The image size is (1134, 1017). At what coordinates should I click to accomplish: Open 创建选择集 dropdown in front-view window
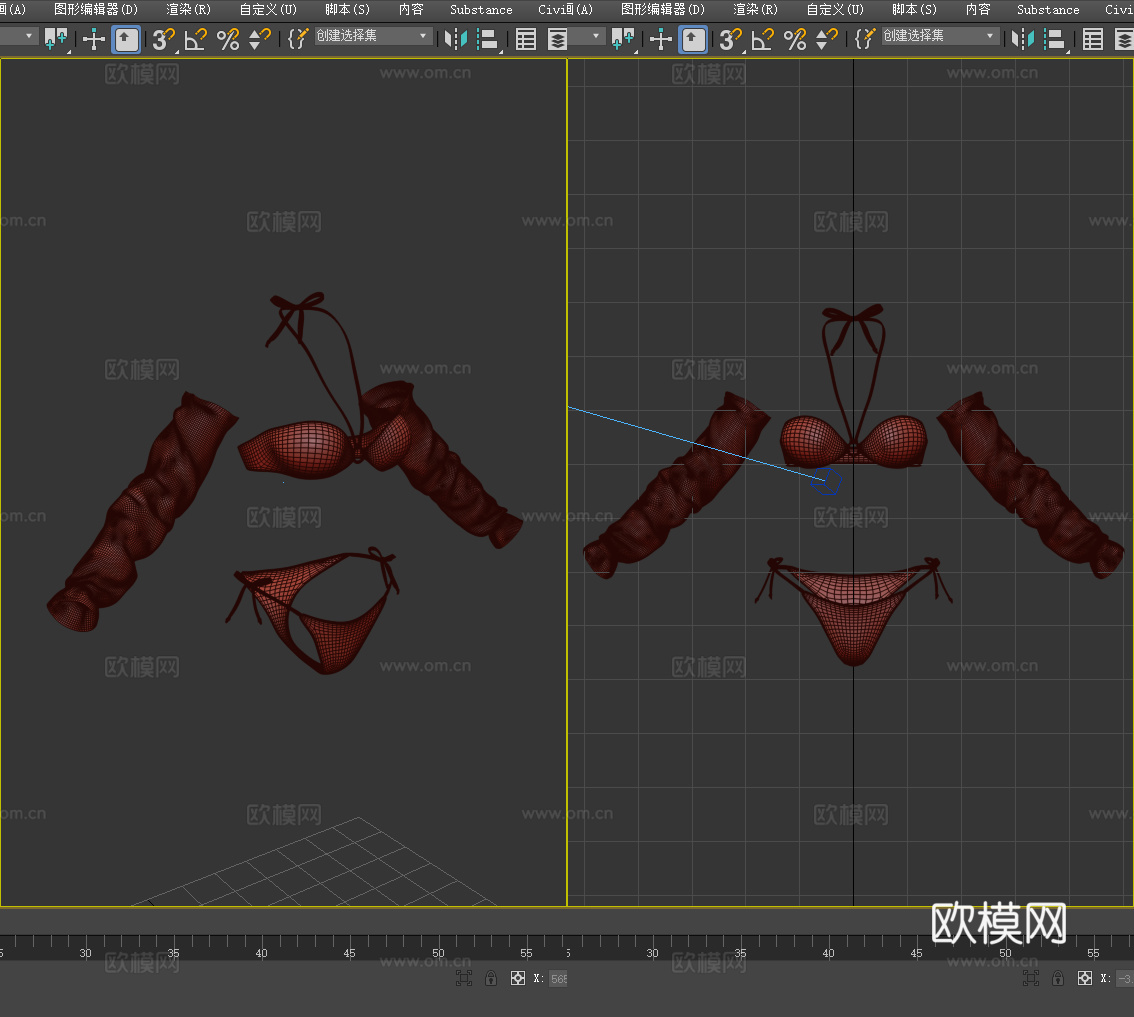(x=941, y=35)
